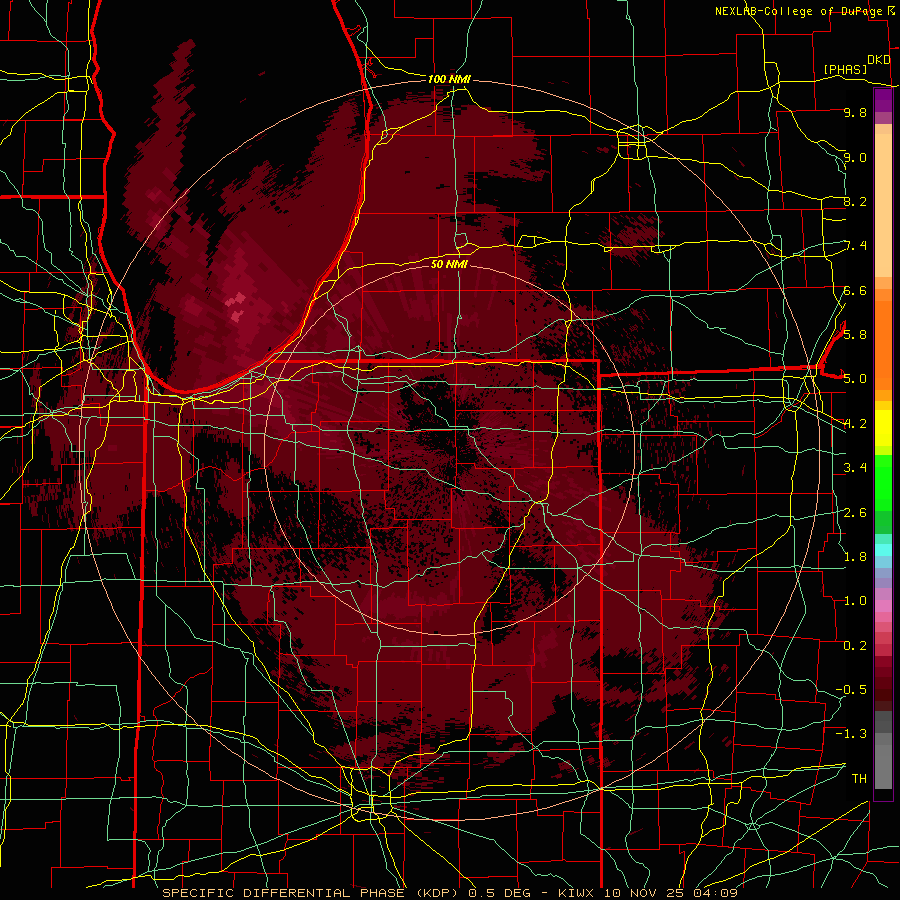
Task: Click the -0.5 value on the color scale
Action: point(851,689)
